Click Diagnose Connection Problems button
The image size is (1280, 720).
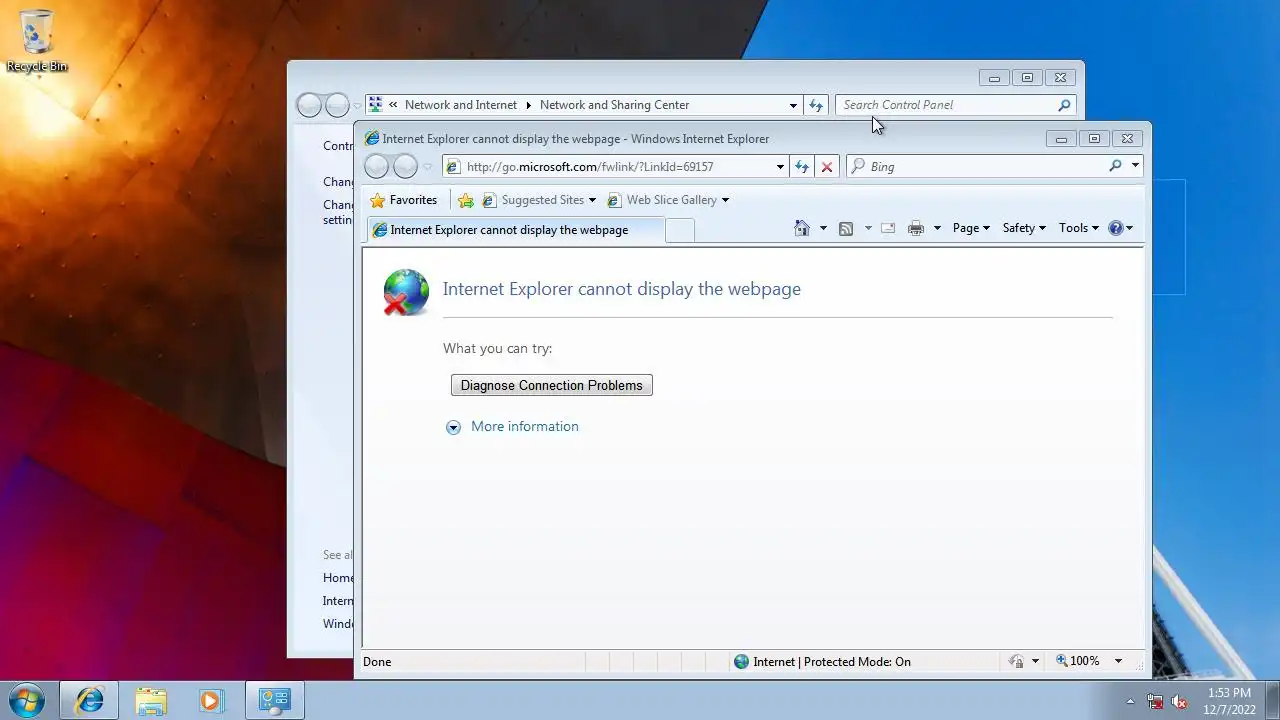[x=552, y=385]
